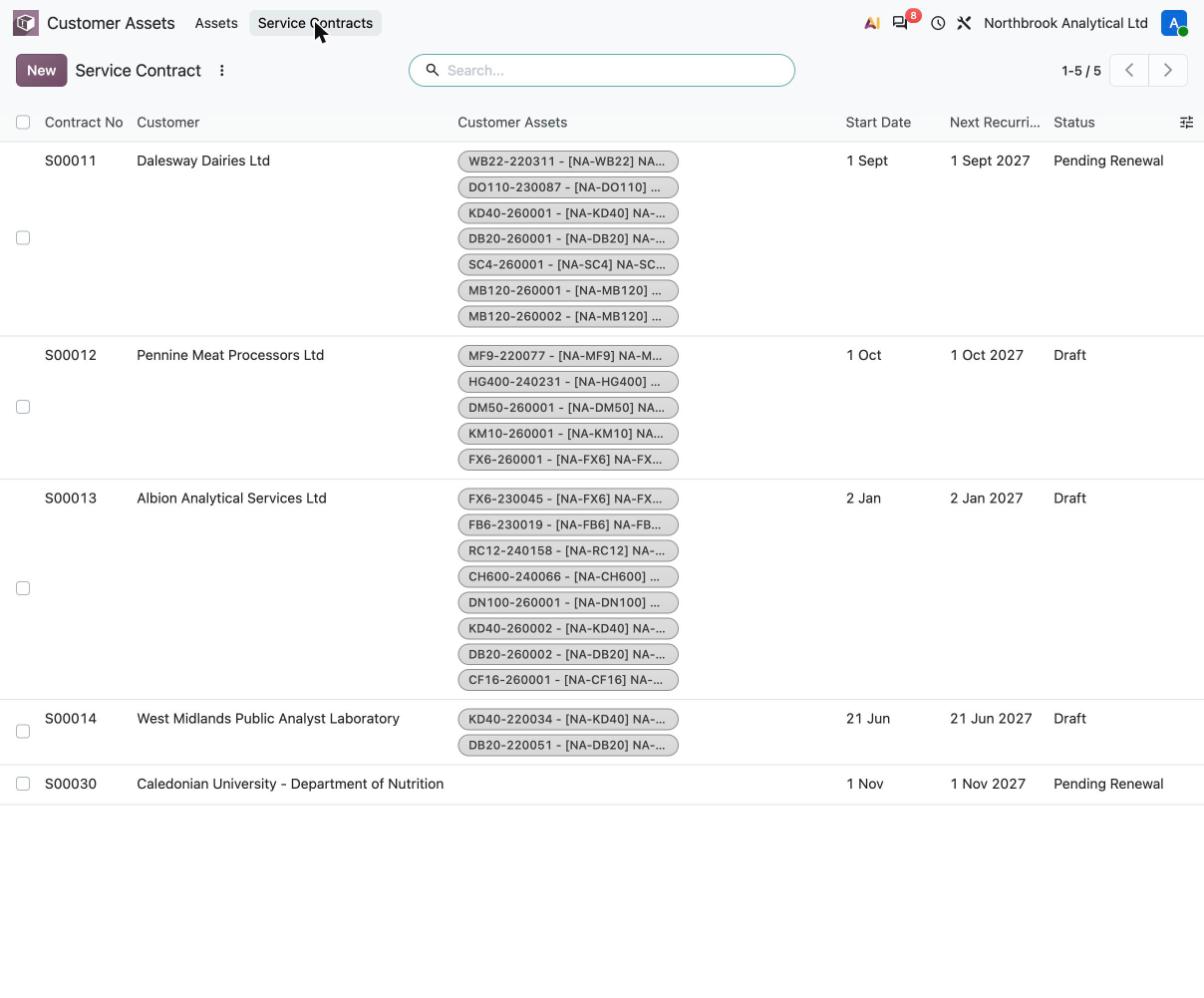Click the DB20-260002 asset tag
This screenshot has height=998, width=1204.
[x=568, y=655]
